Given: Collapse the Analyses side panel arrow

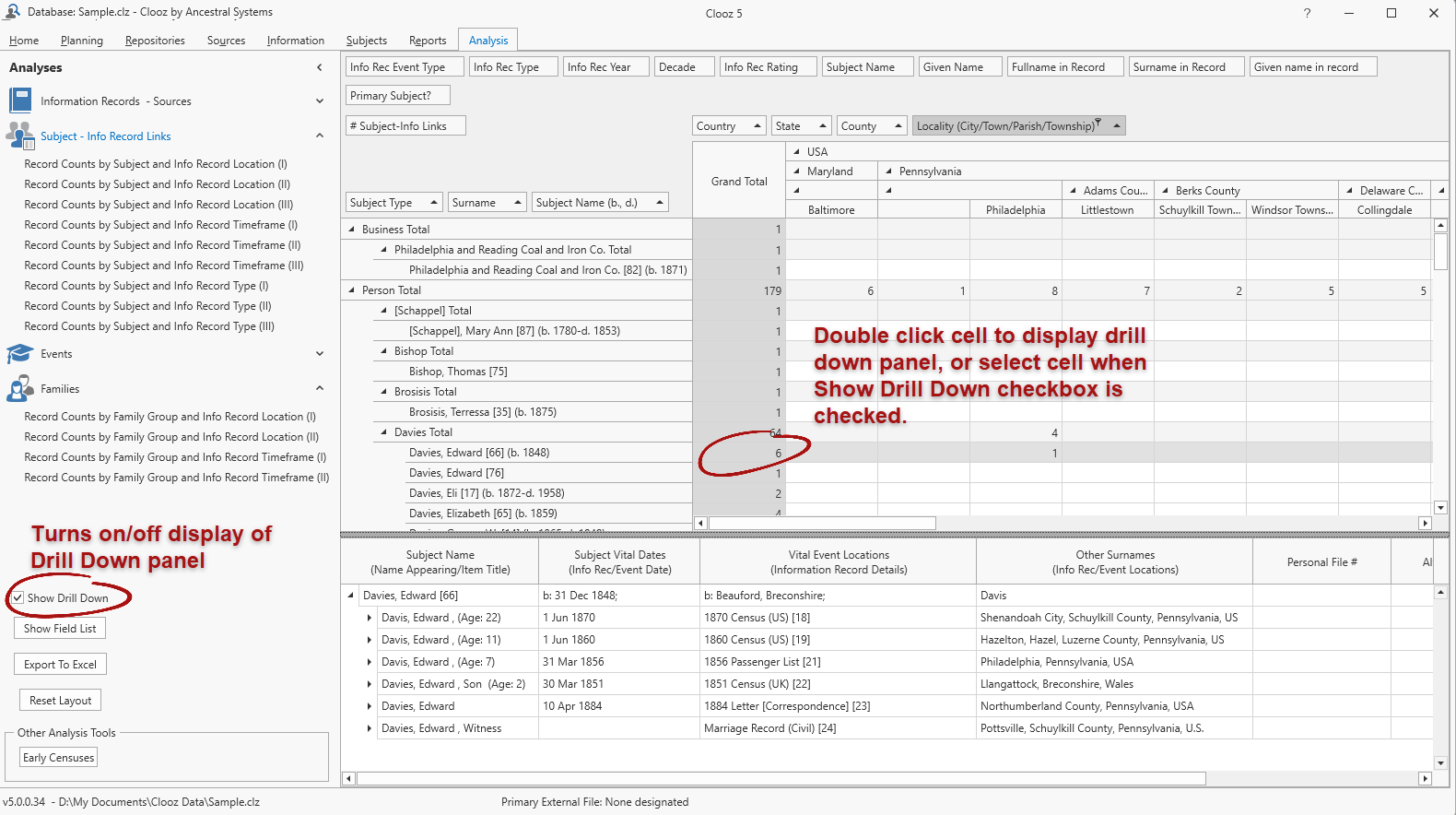Looking at the screenshot, I should [320, 67].
